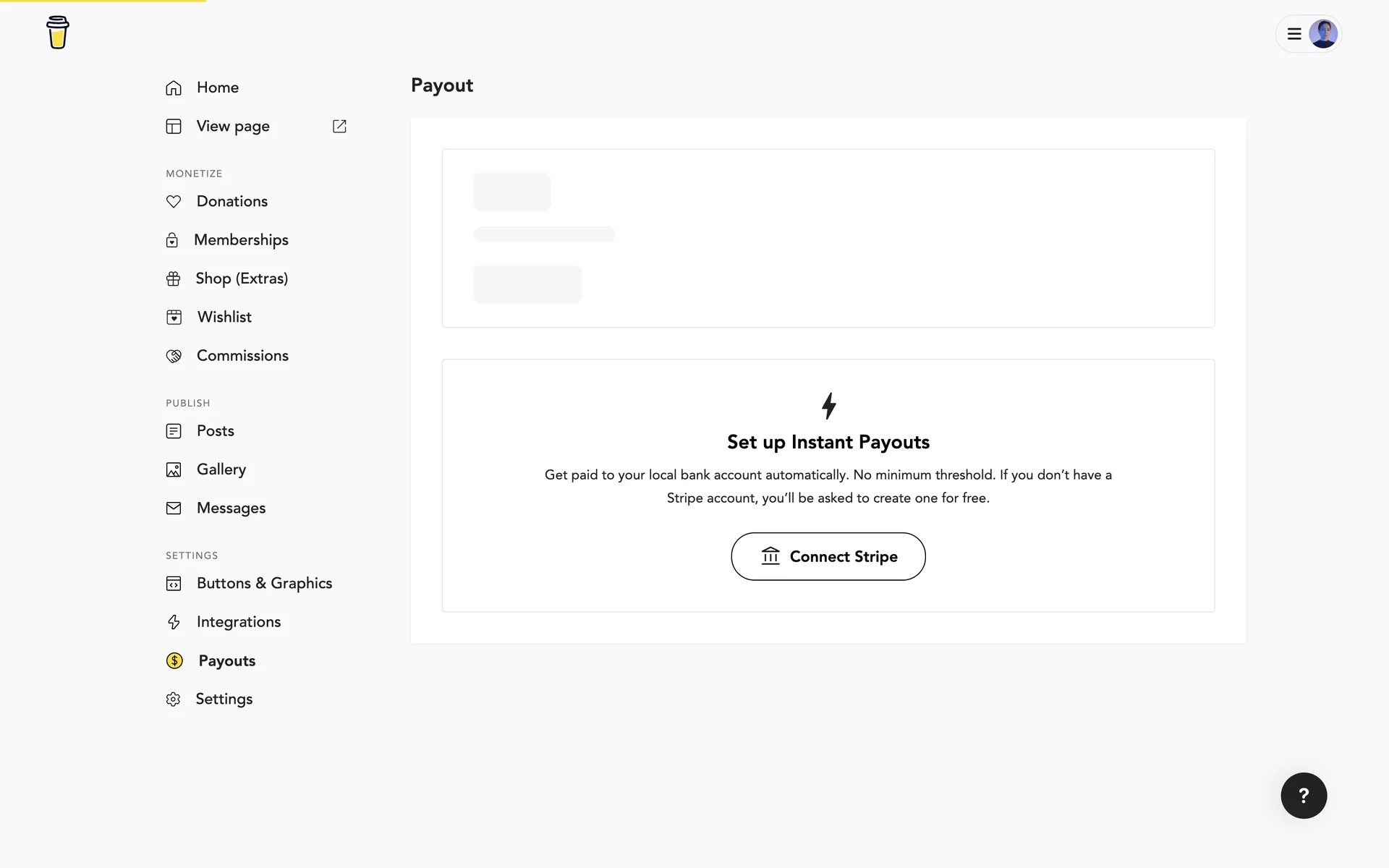Click the handshake icon beside Commissions
Screen dimensions: 1389x868
[x=174, y=356]
